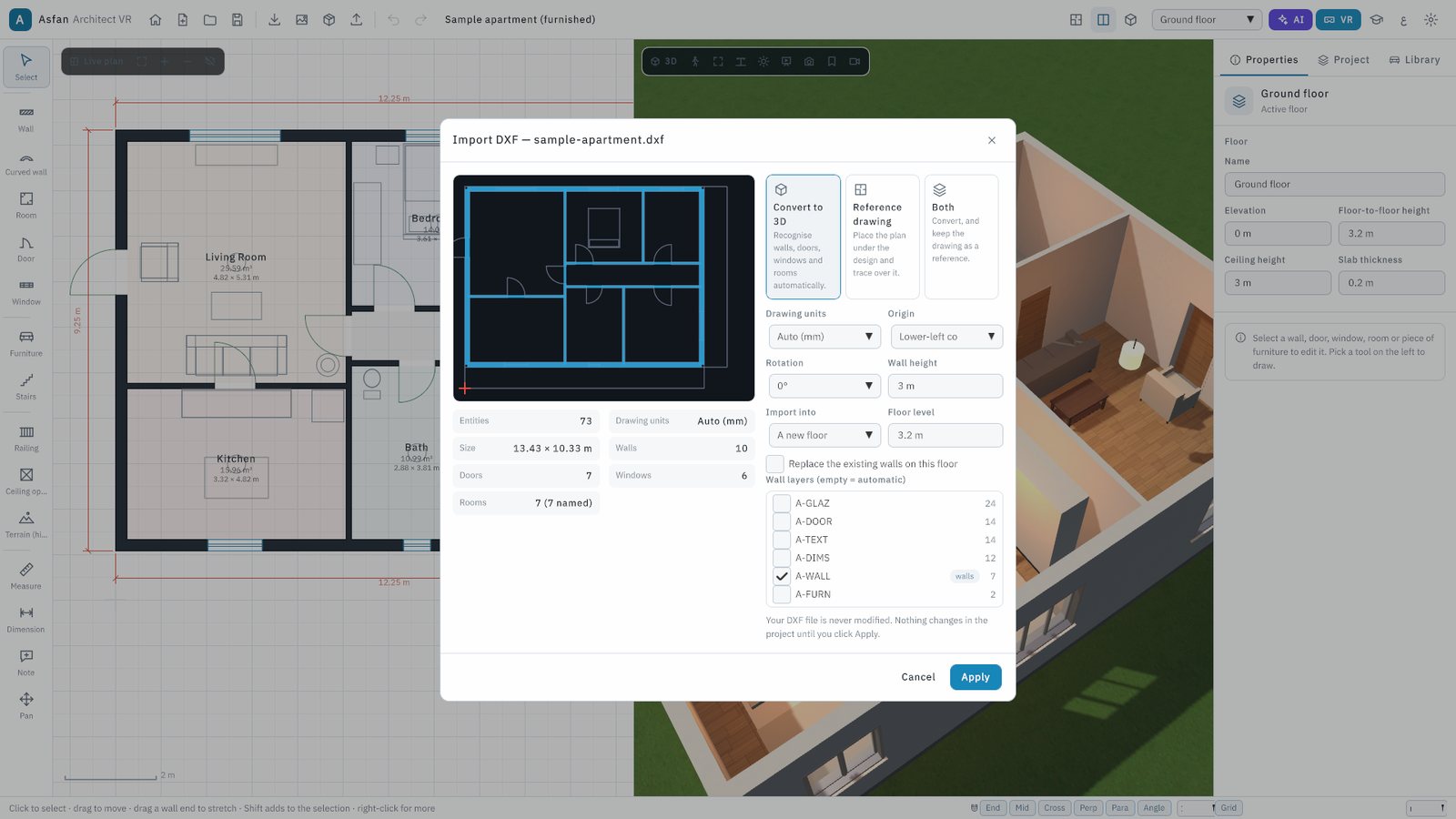Switch to the Project tab
Screen dimensions: 1456x819
(x=1343, y=60)
